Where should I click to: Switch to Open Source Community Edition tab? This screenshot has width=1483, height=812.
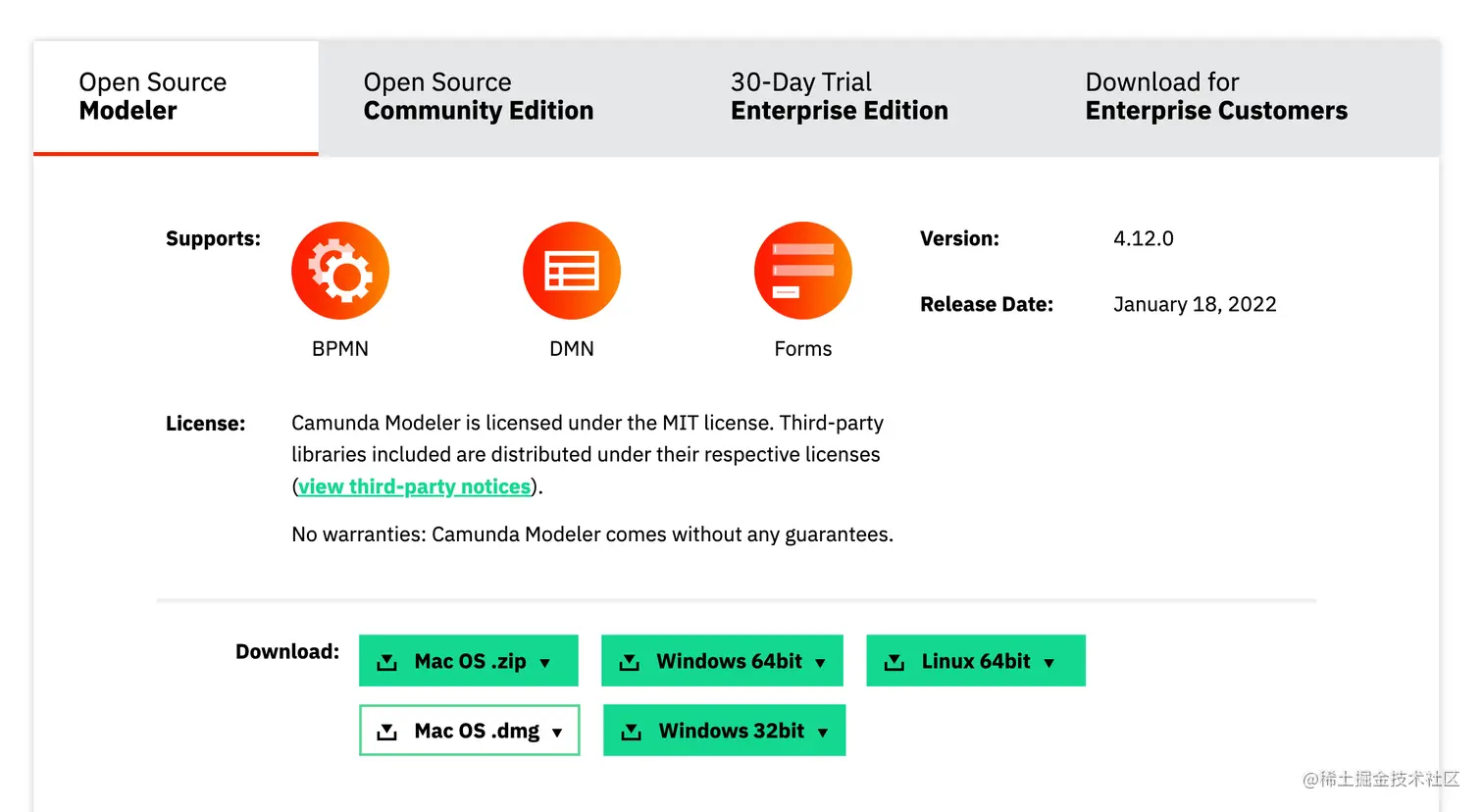point(479,97)
